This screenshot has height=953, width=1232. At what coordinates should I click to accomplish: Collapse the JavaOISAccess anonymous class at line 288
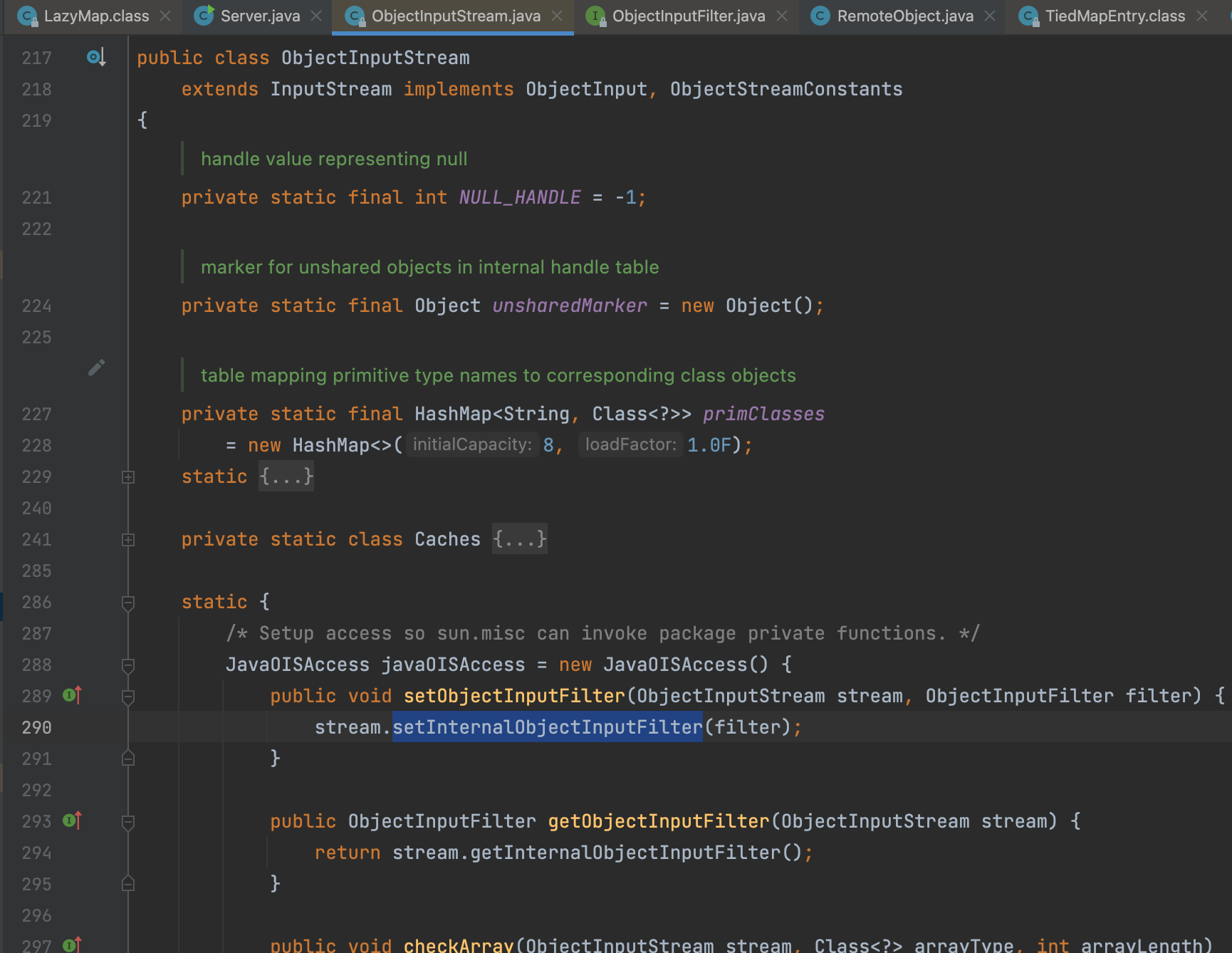click(128, 666)
